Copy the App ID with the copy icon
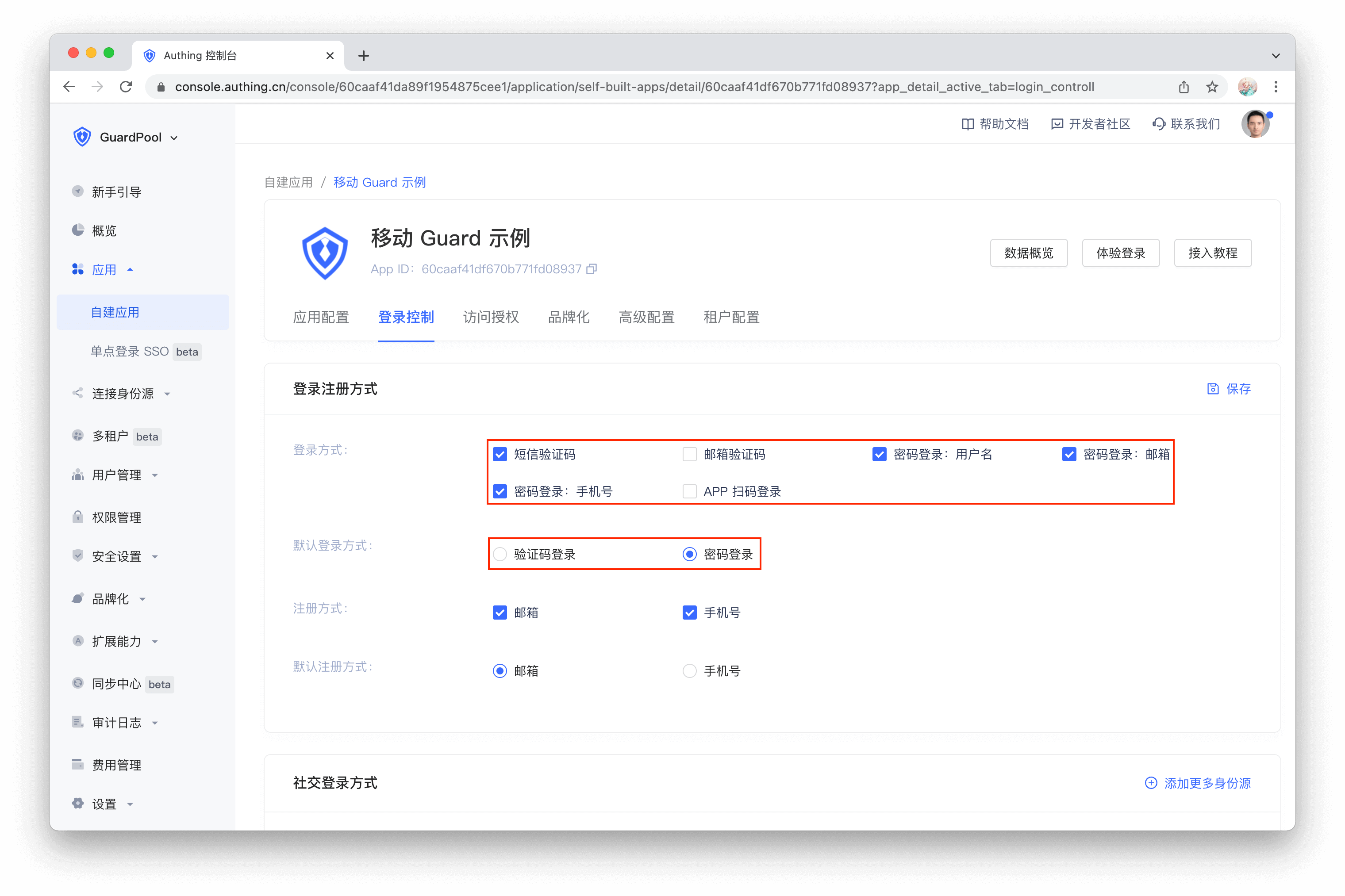Image resolution: width=1345 pixels, height=896 pixels. pos(592,268)
